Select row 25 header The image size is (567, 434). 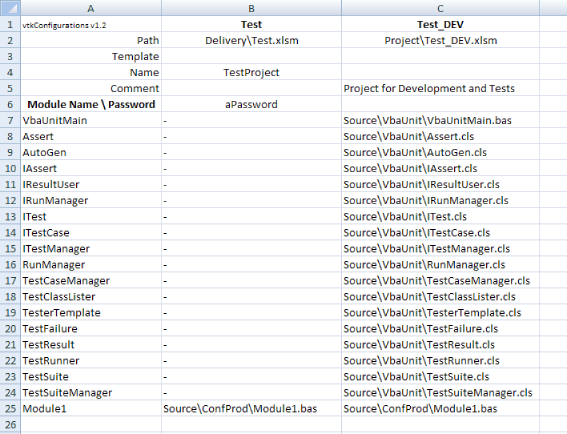[x=10, y=408]
